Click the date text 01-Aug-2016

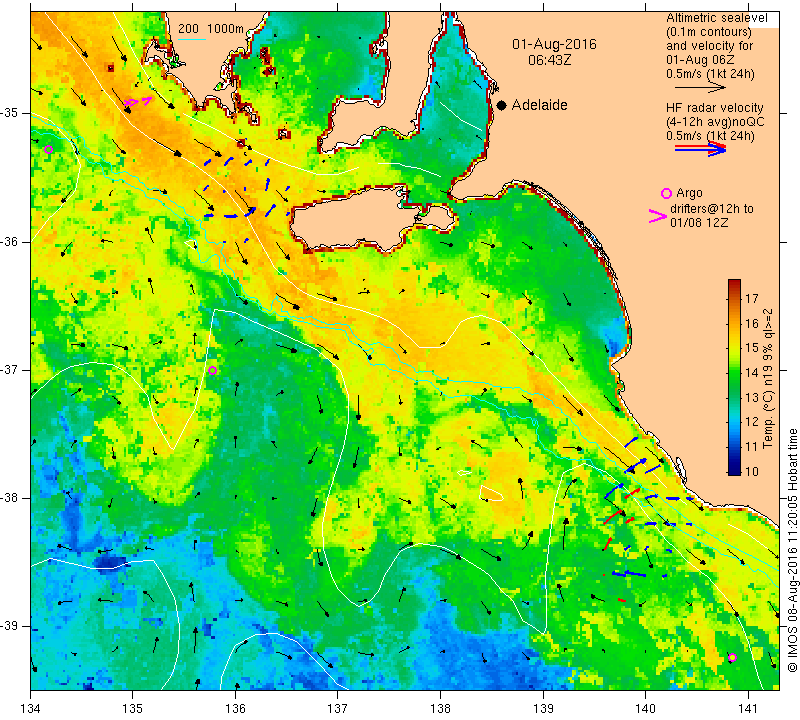[554, 44]
